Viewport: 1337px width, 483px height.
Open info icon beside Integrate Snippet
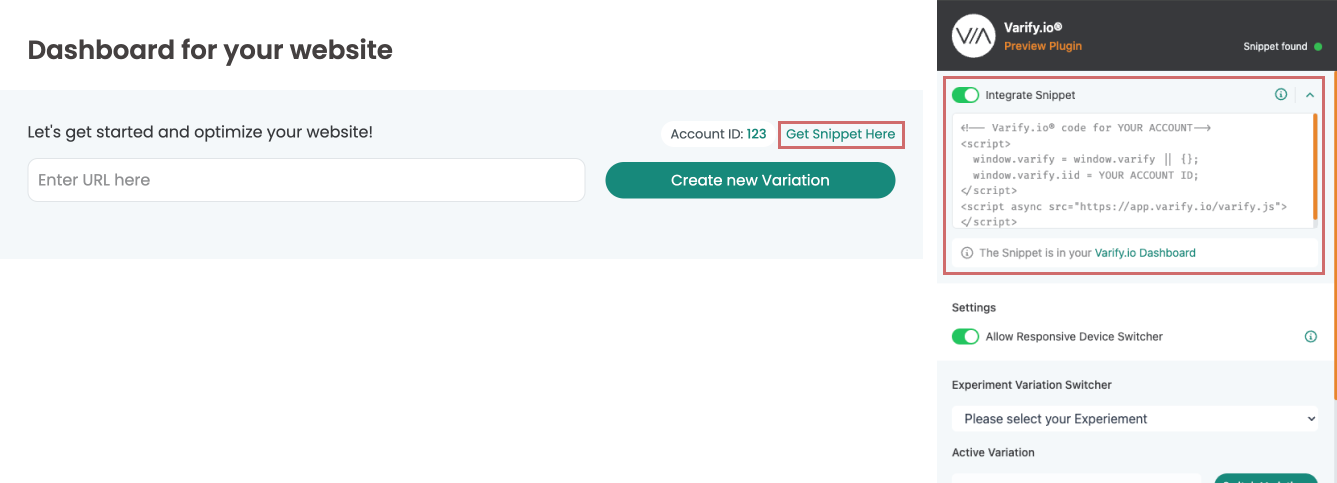1281,95
